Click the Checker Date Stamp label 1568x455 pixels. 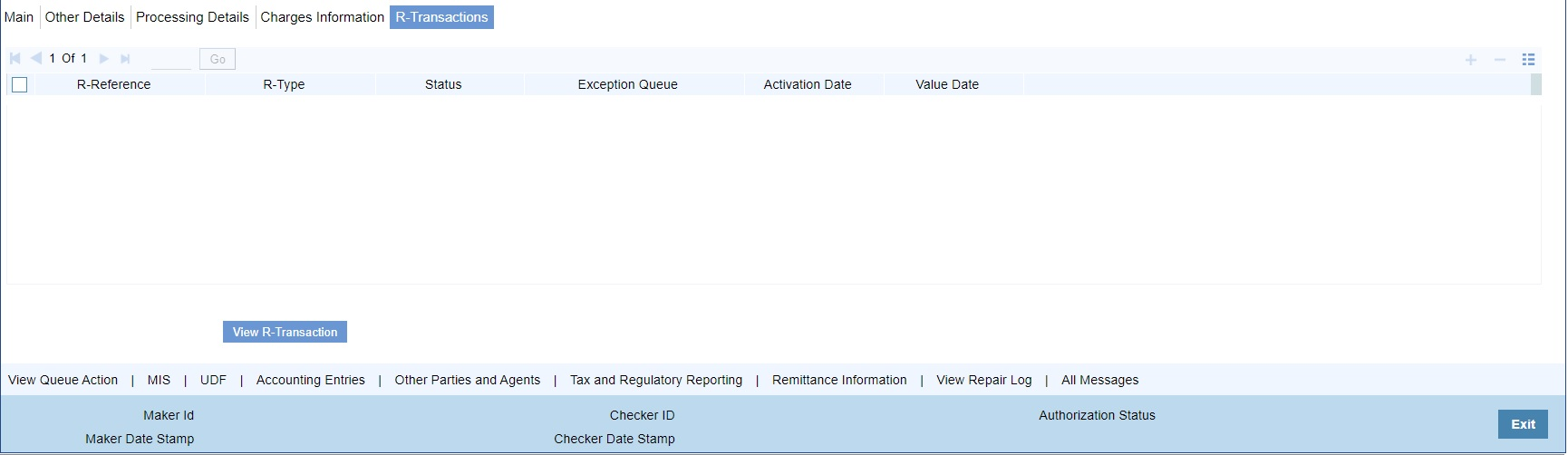(x=615, y=440)
